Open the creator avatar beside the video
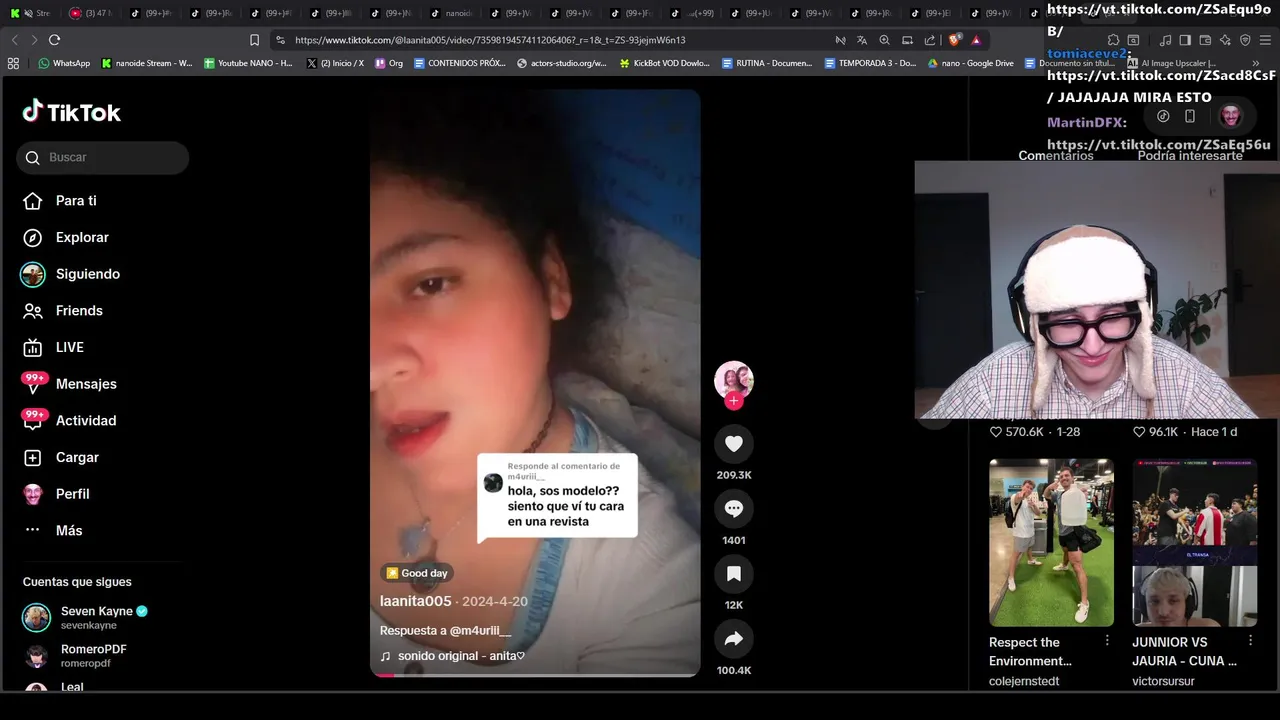This screenshot has width=1280, height=720. pos(733,380)
